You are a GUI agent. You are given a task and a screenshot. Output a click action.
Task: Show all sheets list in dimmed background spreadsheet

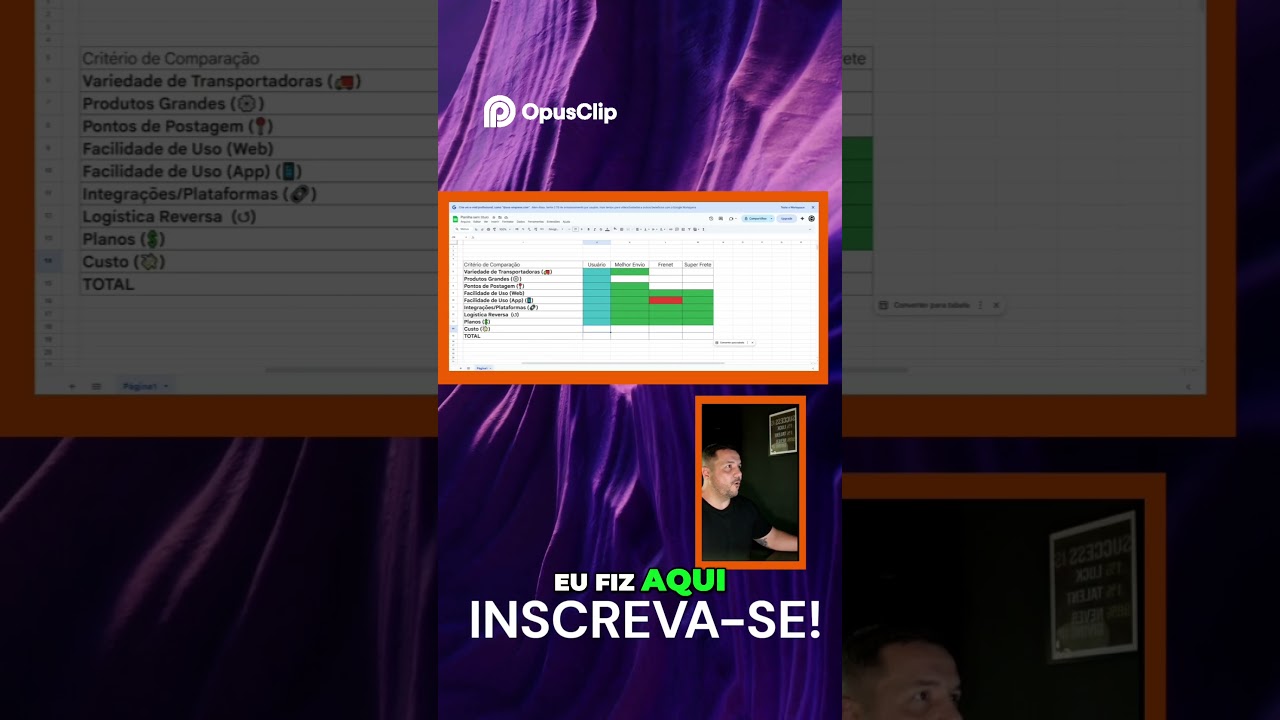[x=97, y=386]
